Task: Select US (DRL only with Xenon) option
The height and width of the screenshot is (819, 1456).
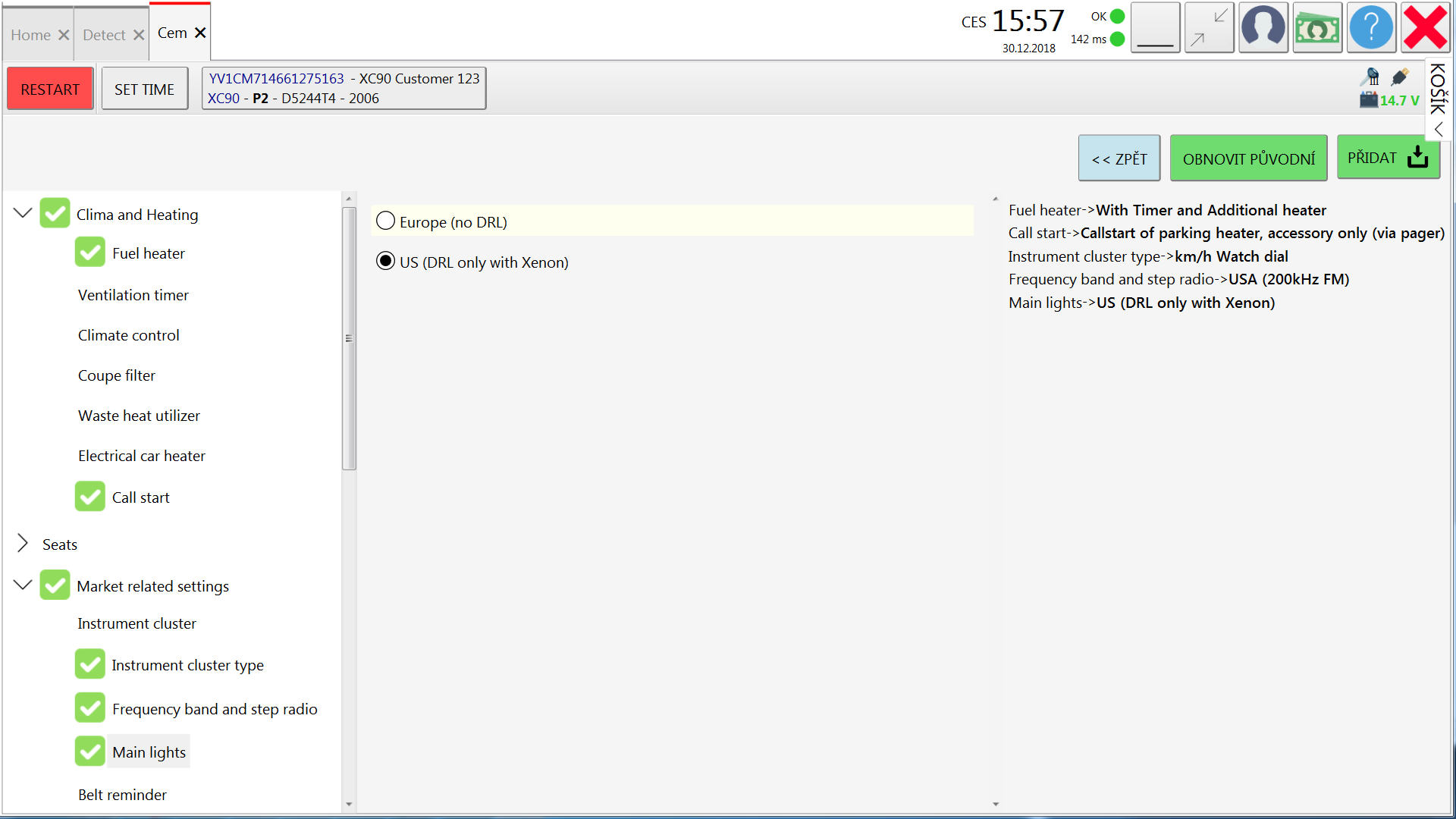Action: click(386, 262)
